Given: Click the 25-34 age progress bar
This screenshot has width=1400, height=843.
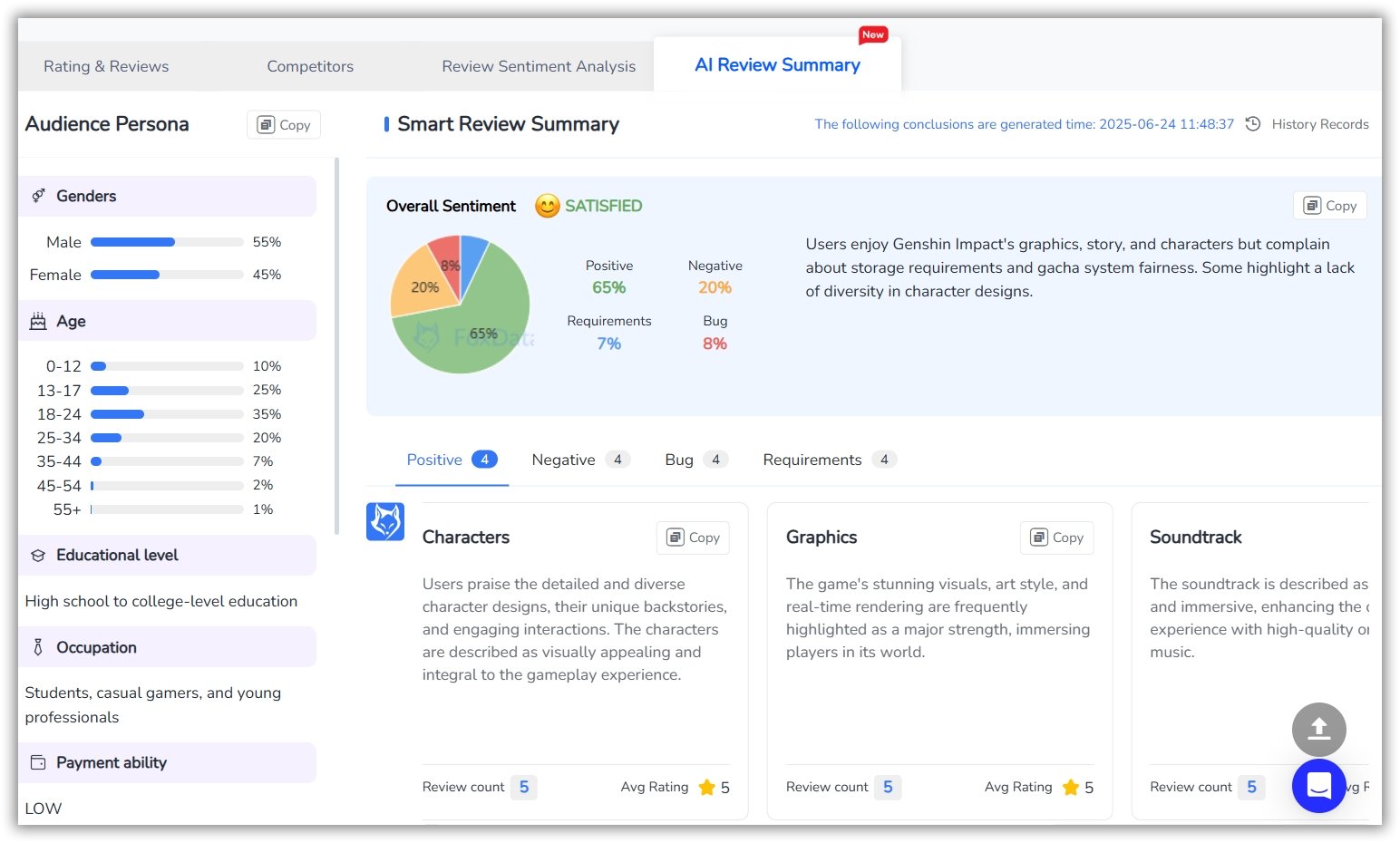Looking at the screenshot, I should 167,438.
